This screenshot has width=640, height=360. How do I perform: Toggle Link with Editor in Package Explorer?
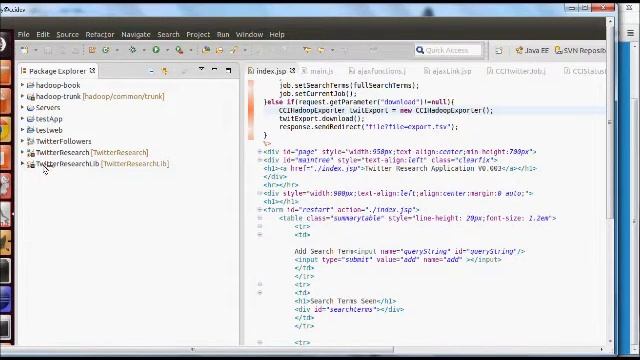click(x=165, y=71)
